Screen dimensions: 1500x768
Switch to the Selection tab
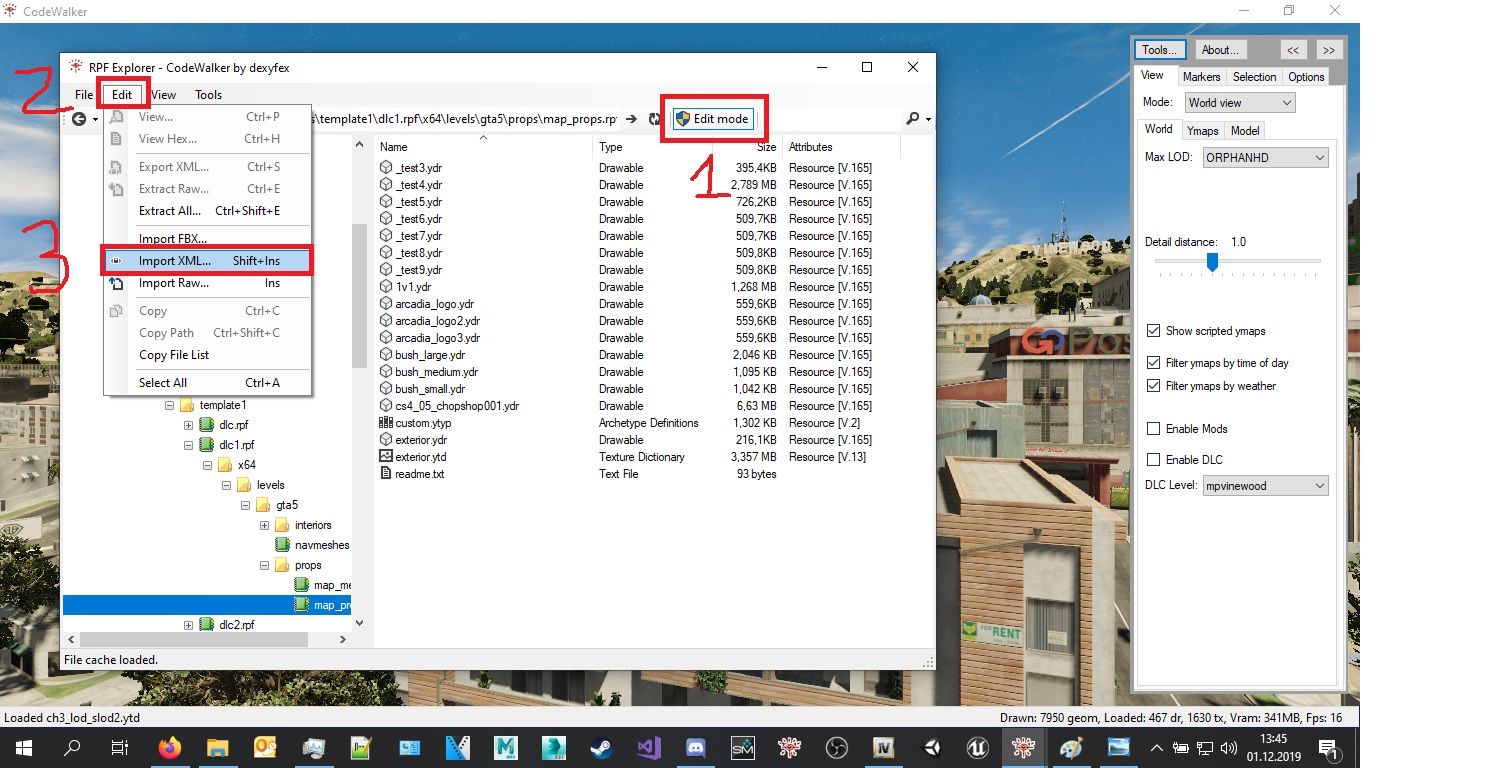click(x=1254, y=77)
